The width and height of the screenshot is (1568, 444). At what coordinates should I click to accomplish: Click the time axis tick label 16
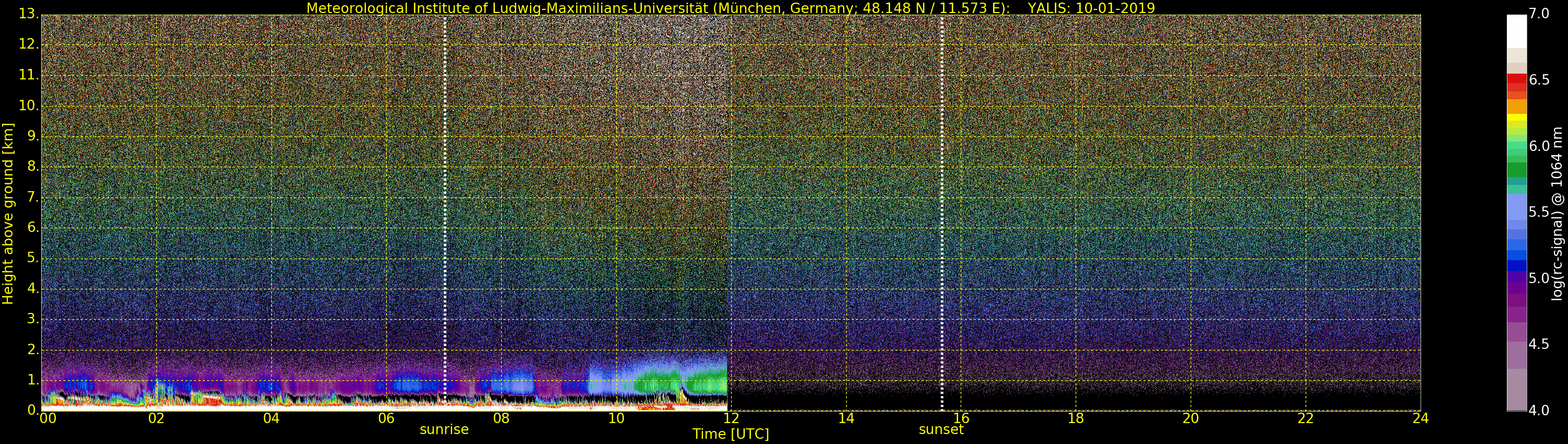click(961, 418)
